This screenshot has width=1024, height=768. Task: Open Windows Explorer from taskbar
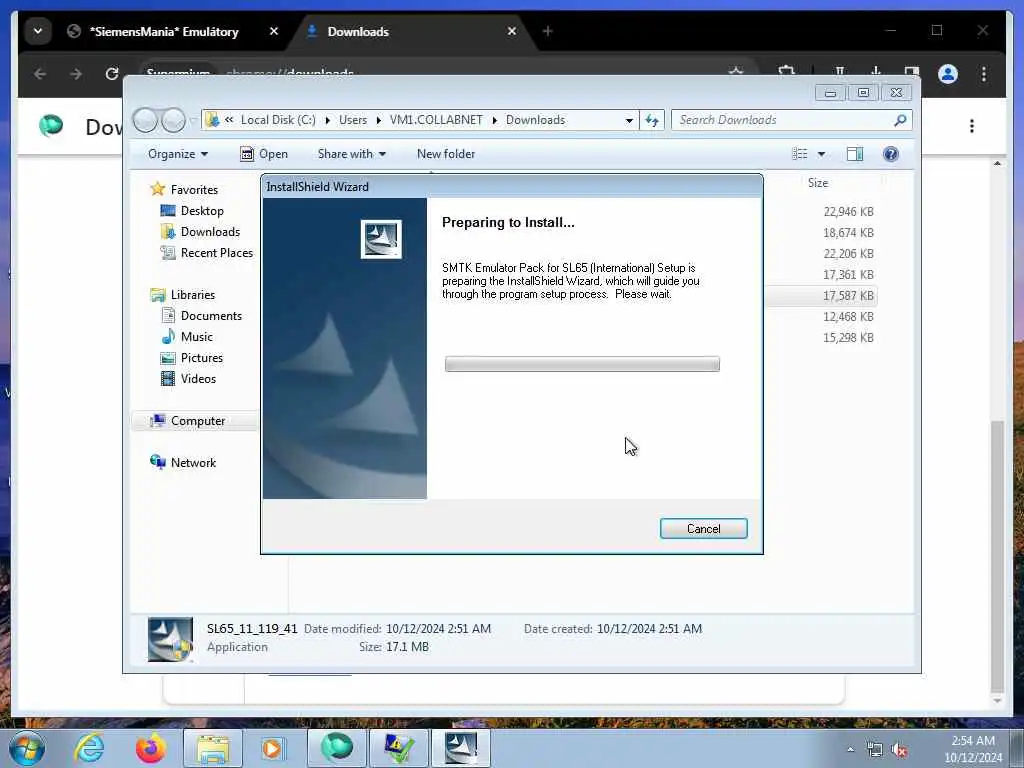click(x=213, y=748)
